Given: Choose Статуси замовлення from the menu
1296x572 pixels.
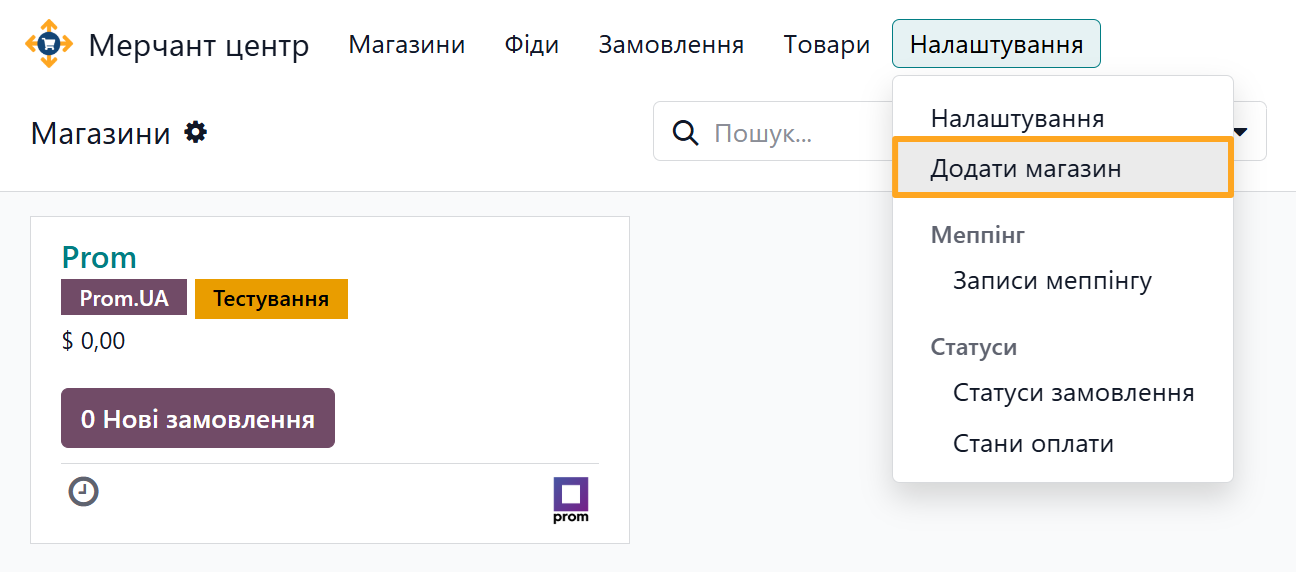Looking at the screenshot, I should coord(1073,393).
